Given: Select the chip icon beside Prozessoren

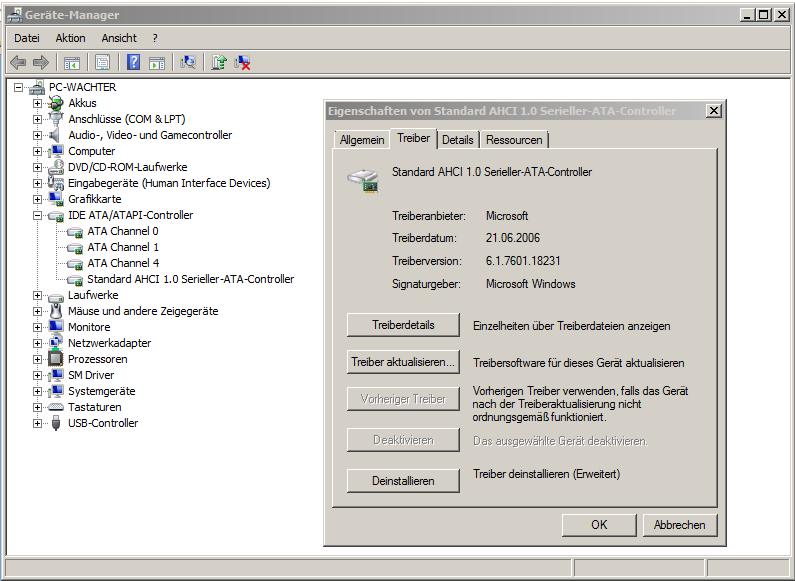Looking at the screenshot, I should (x=56, y=359).
